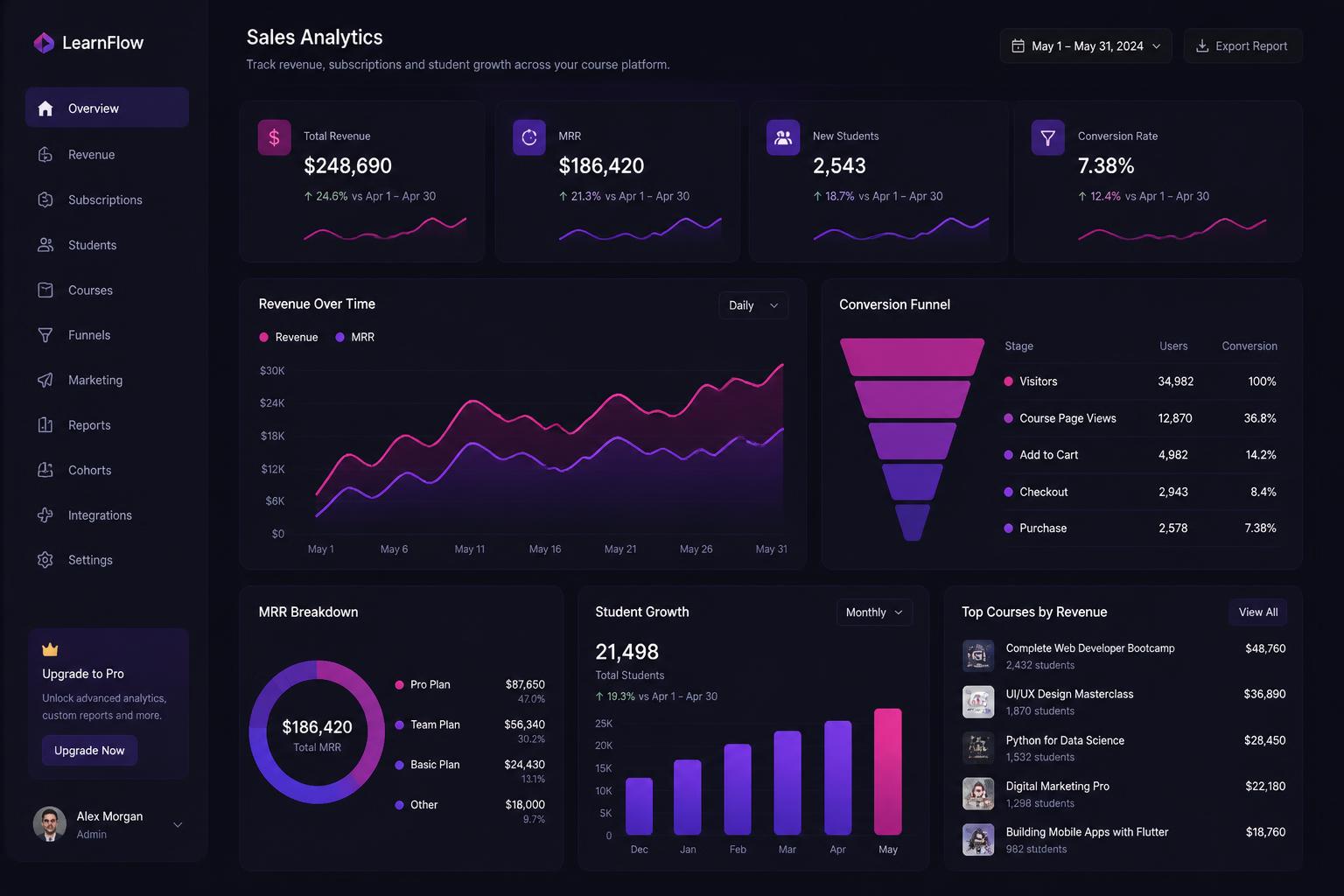Click the Purchase funnel row

[x=1141, y=528]
